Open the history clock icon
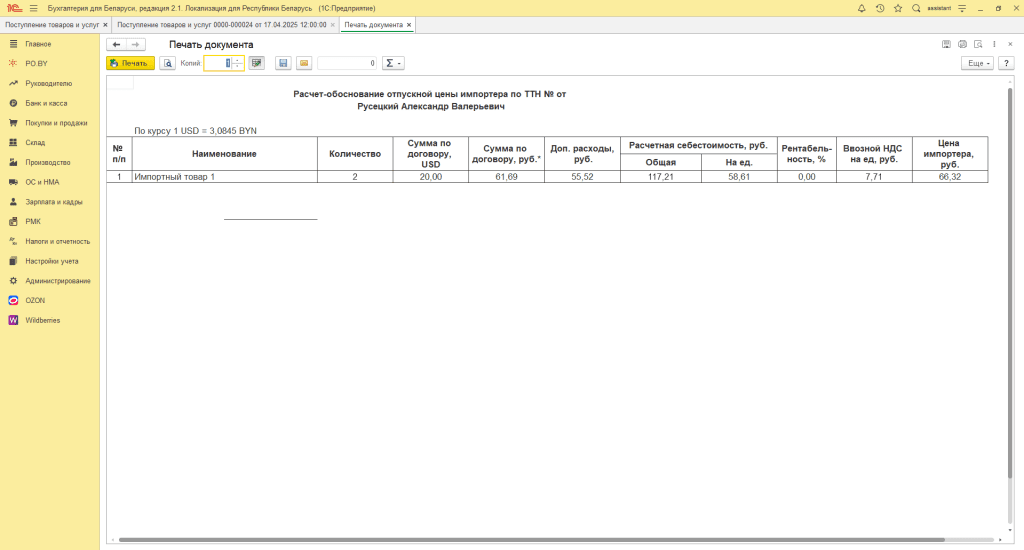The height and width of the screenshot is (550, 1024). [880, 8]
